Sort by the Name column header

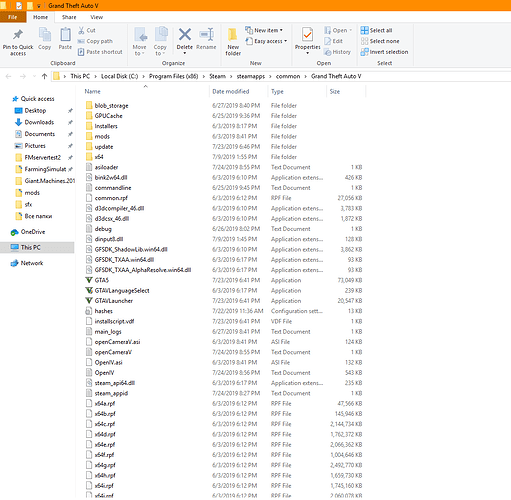[x=92, y=91]
